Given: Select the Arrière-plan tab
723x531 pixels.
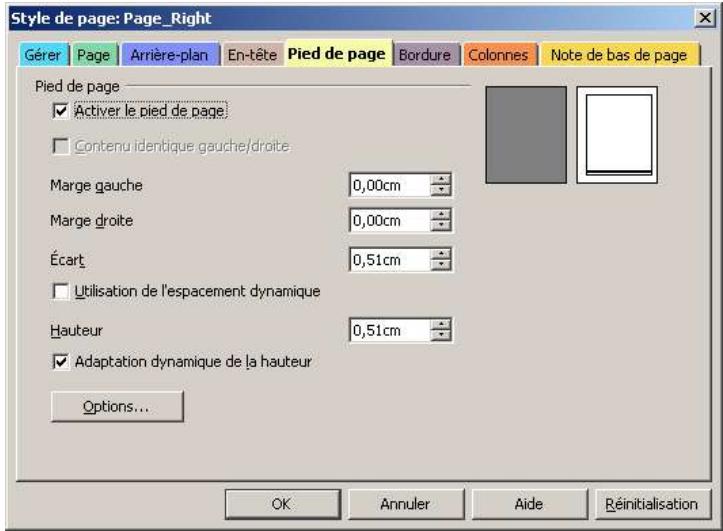Looking at the screenshot, I should point(170,55).
